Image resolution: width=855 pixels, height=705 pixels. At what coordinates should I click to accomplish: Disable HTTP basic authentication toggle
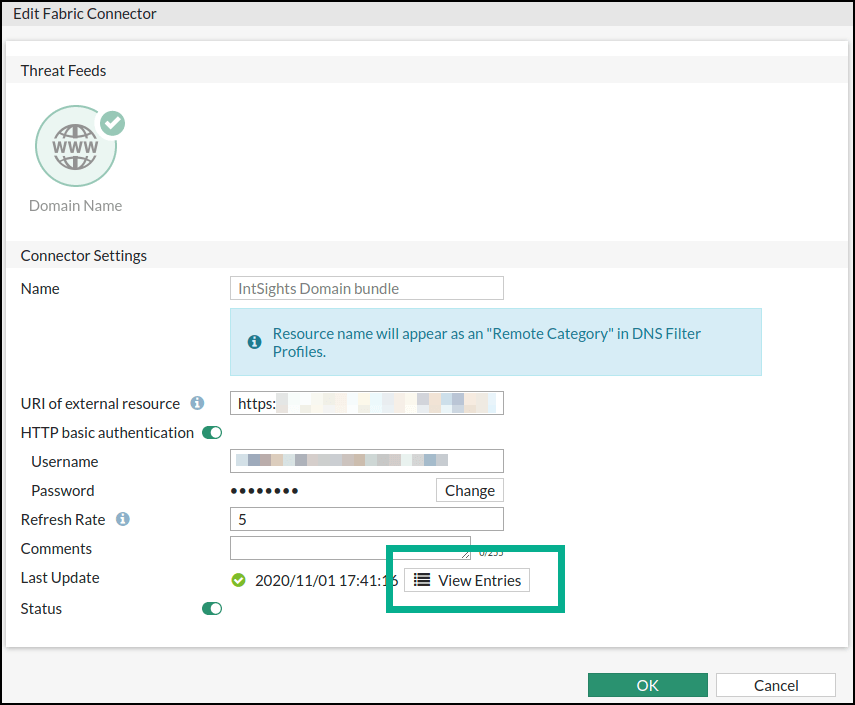click(x=212, y=433)
